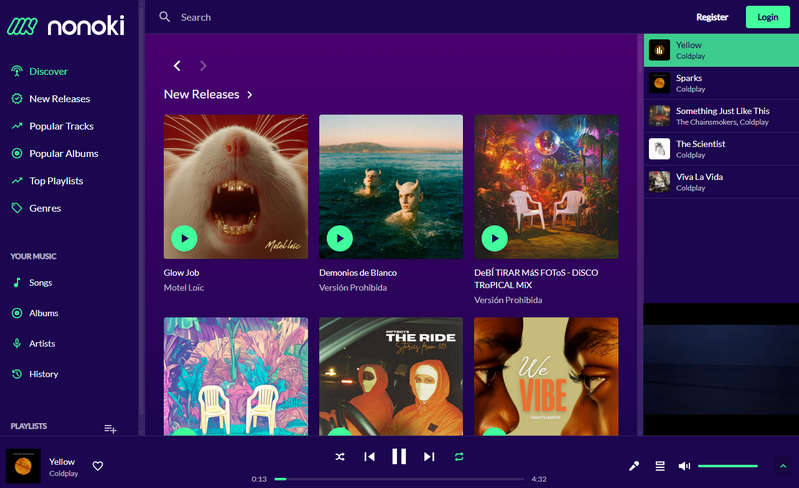This screenshot has height=488, width=799.
Task: Select Something Just Like This in queue
Action: (x=721, y=116)
